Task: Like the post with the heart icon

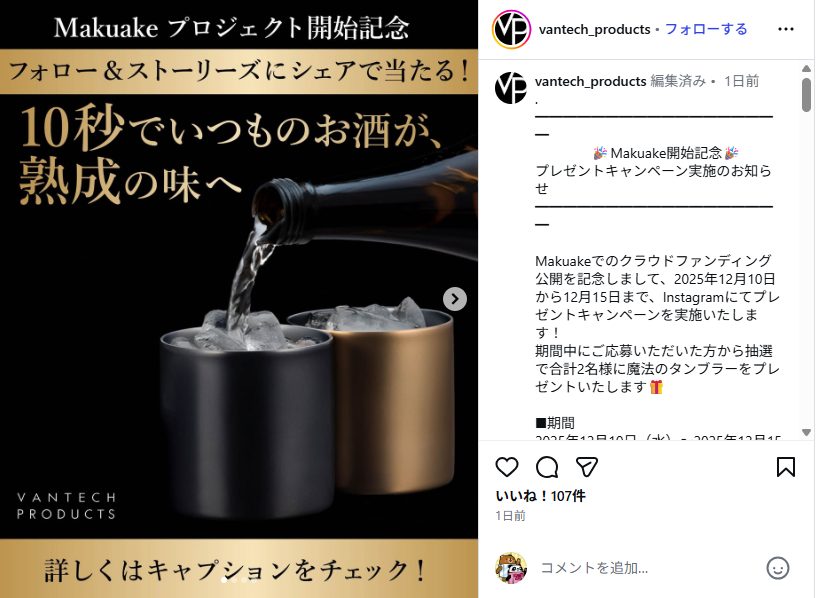Action: pos(506,467)
